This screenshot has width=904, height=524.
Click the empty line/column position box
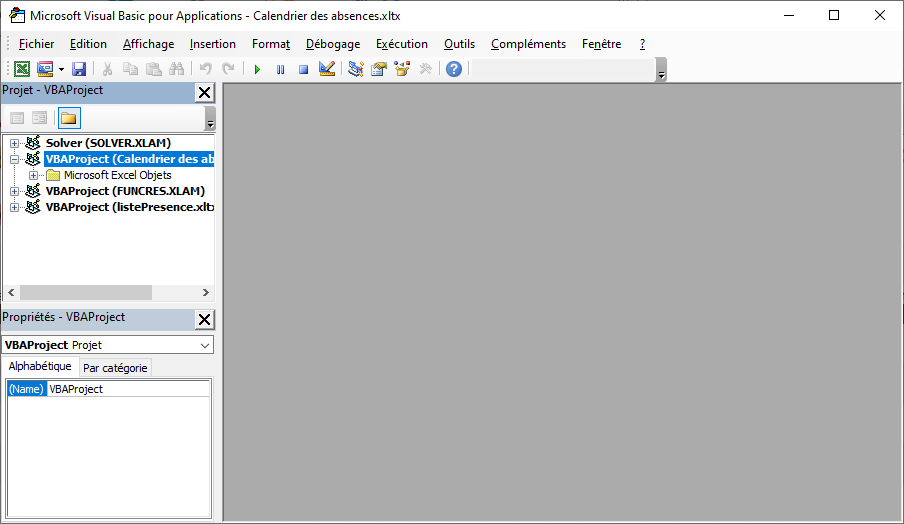(562, 69)
